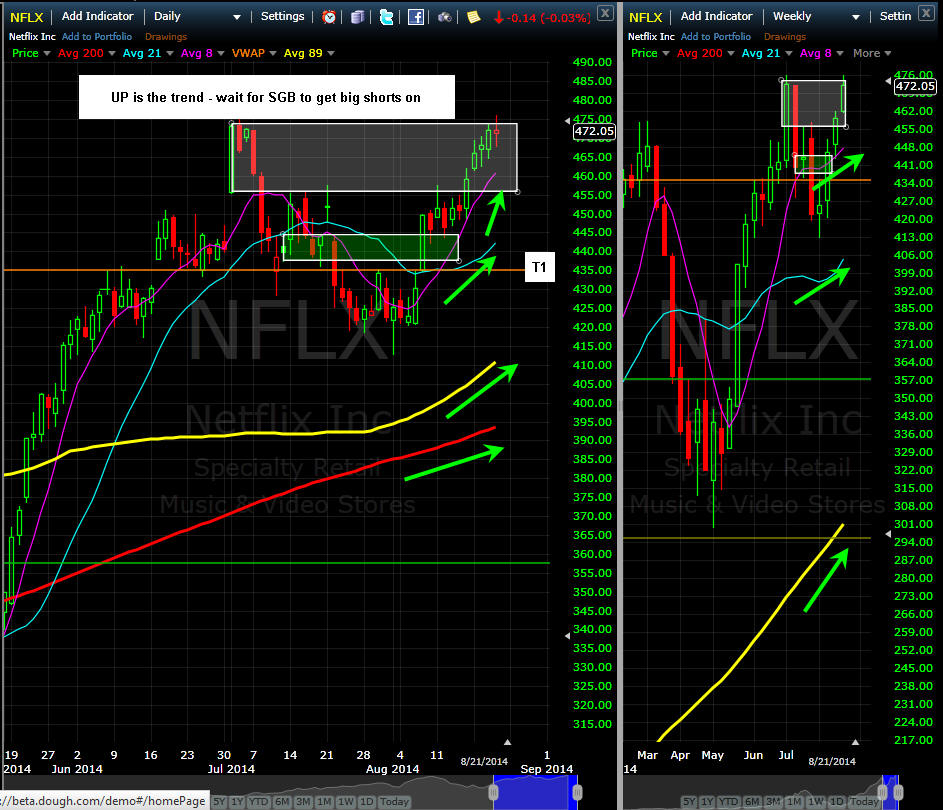This screenshot has height=810, width=943.
Task: Select 1Y range in Daily chart
Action: [238, 802]
